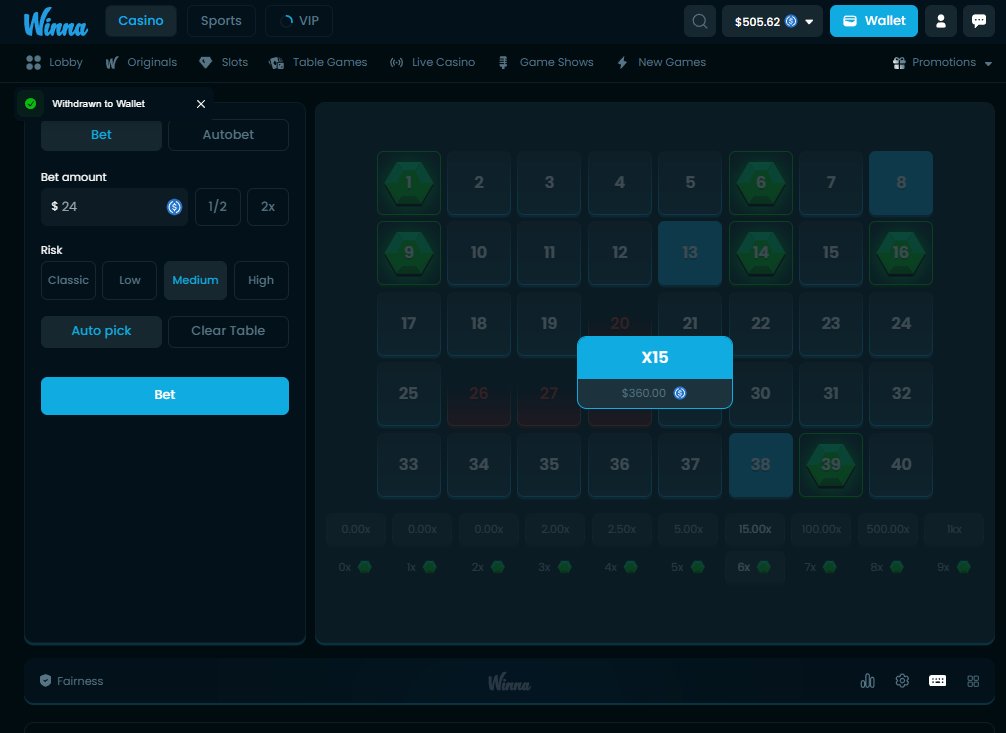
Task: Click the large blue Bet button
Action: (165, 395)
